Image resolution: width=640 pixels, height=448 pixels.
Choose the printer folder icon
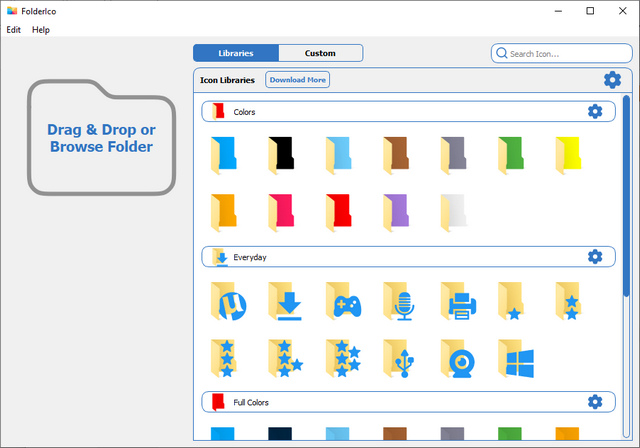point(460,300)
